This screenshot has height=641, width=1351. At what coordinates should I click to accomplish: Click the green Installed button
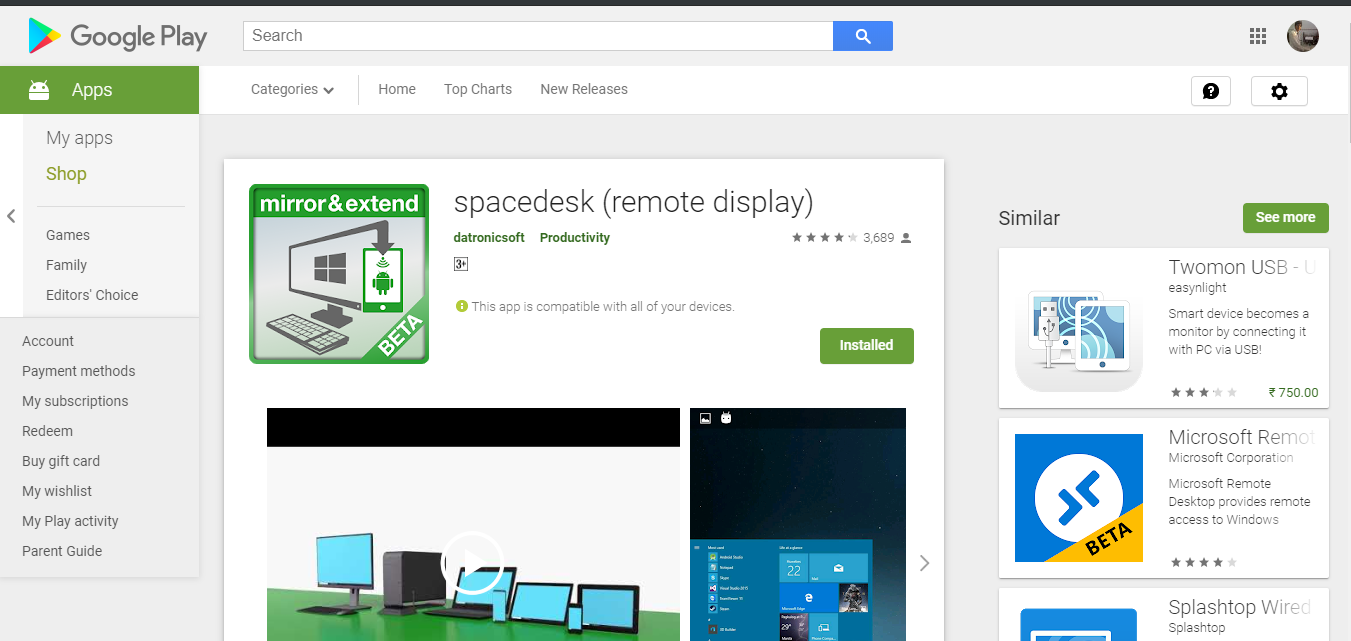867,345
